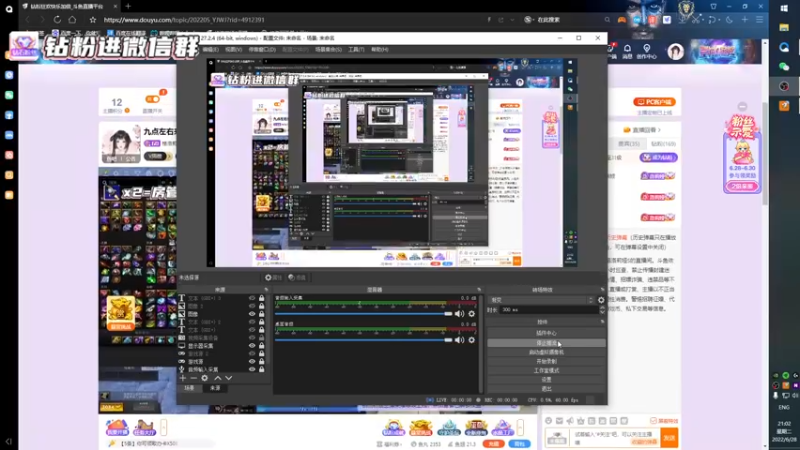The width and height of the screenshot is (800, 450).
Task: Hide the 游戏源 source eye icon
Action: tap(252, 361)
